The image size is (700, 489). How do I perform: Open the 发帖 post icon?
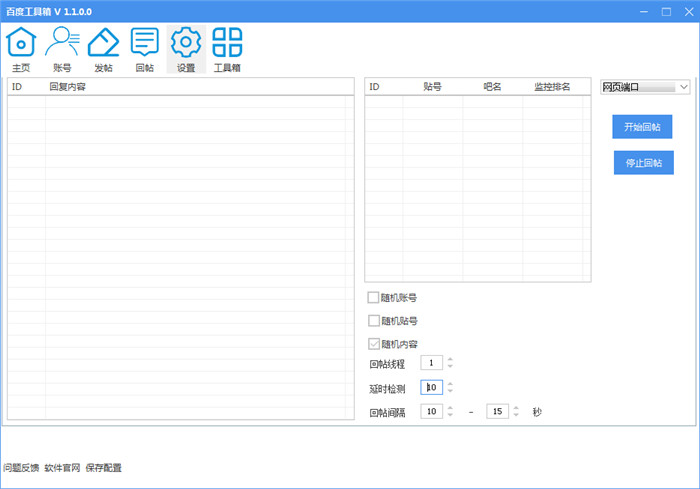pyautogui.click(x=103, y=49)
